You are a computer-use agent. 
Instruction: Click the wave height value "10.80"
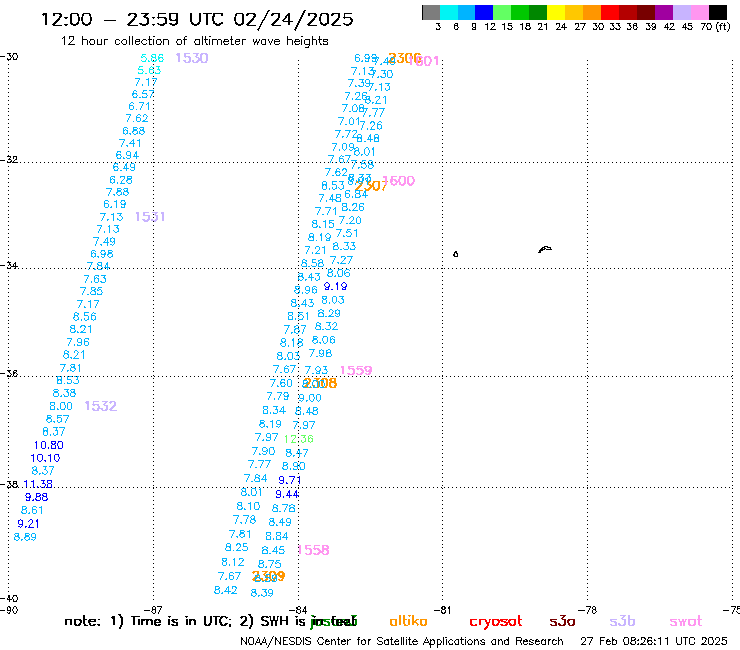coord(49,445)
